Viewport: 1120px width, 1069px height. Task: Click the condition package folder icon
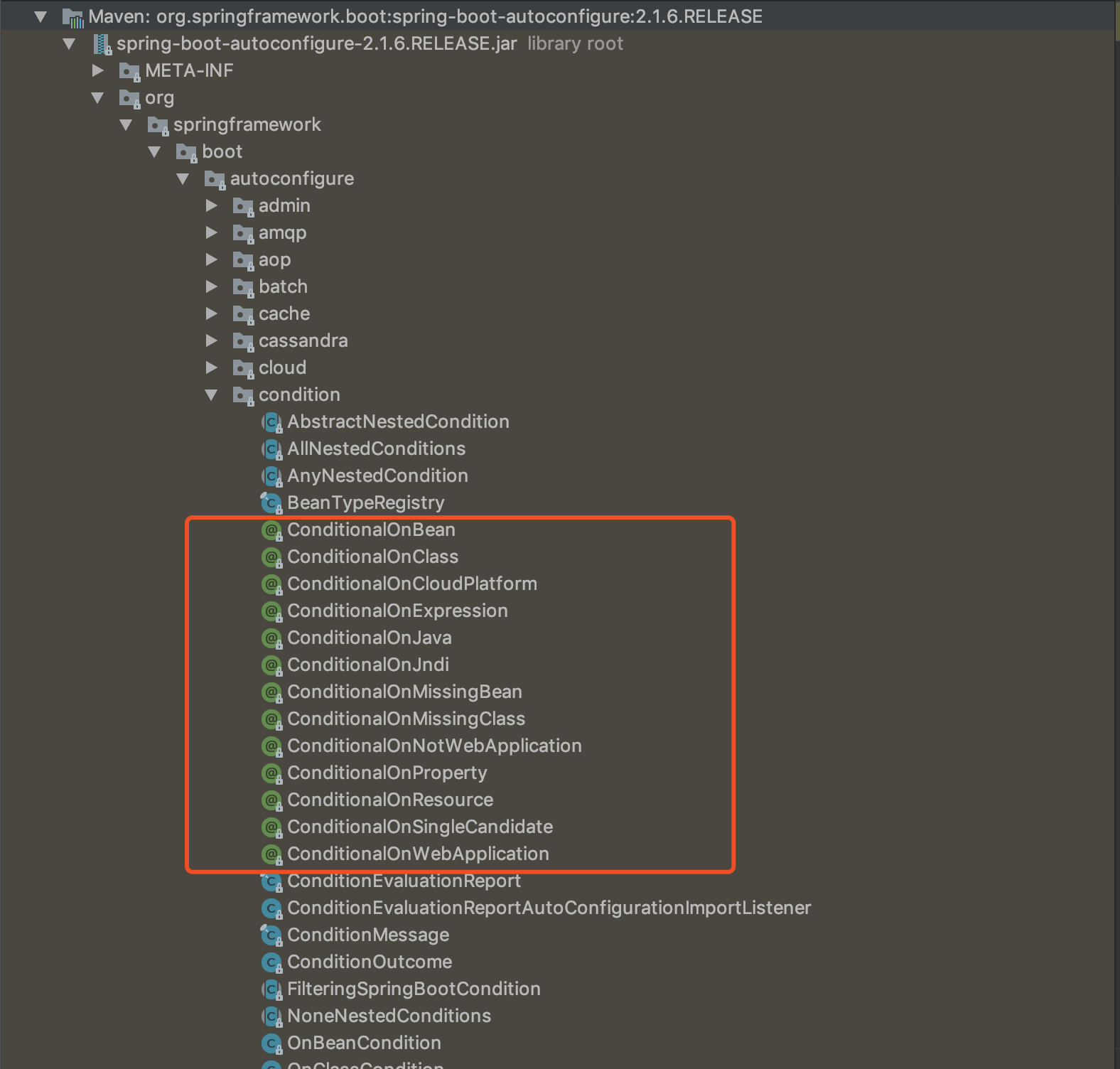click(243, 396)
